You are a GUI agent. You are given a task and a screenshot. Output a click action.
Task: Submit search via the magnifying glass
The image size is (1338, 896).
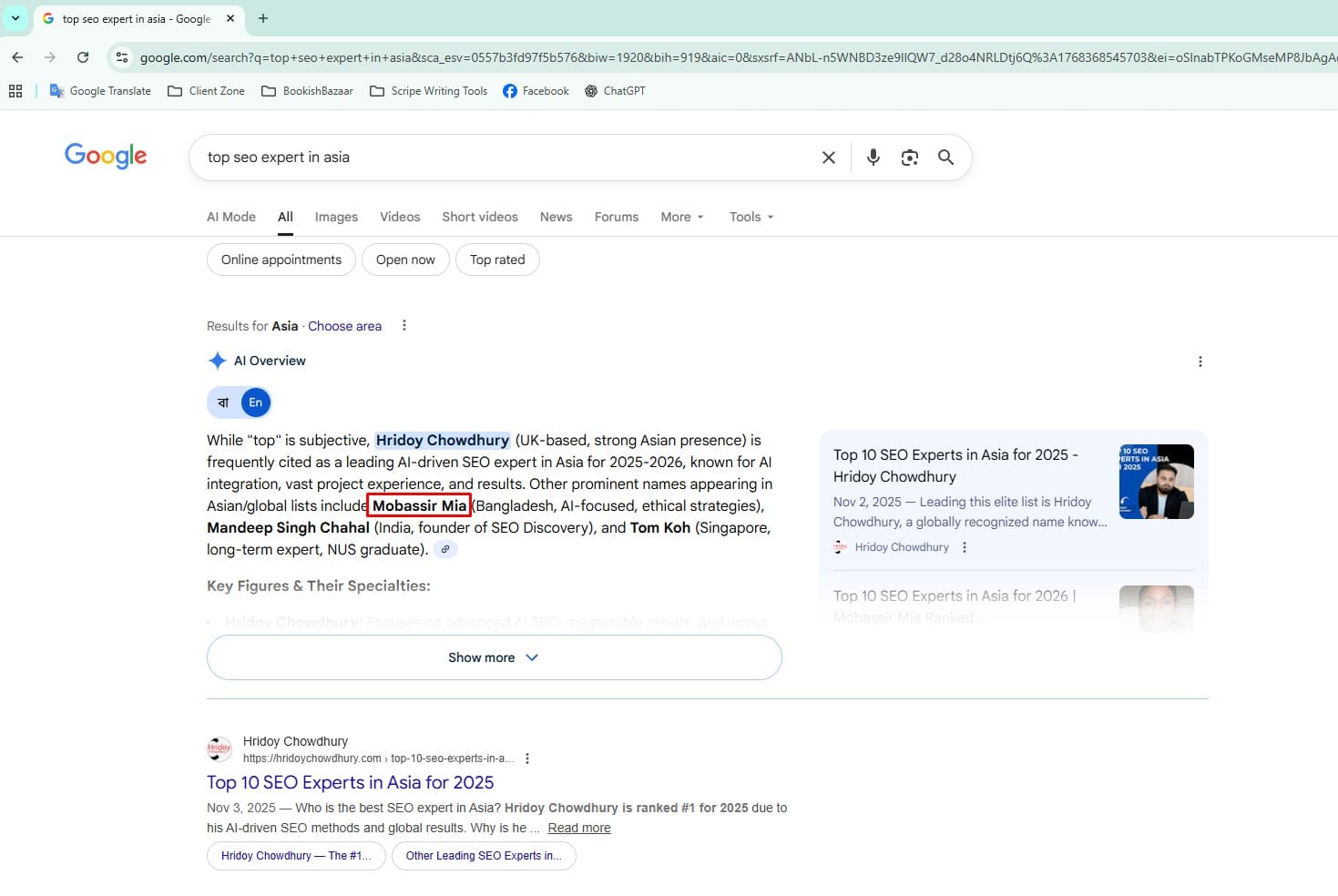[x=945, y=157]
